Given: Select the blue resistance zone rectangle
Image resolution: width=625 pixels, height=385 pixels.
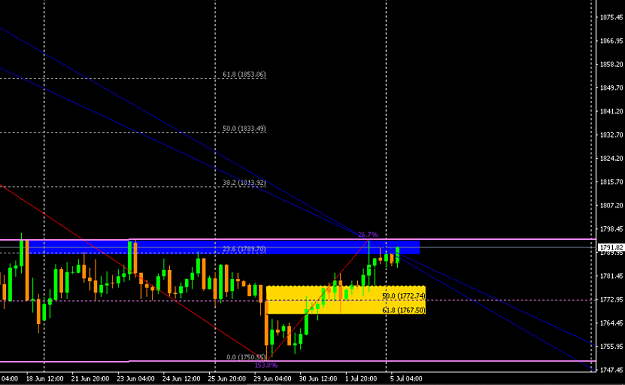Looking at the screenshot, I should pos(223,247).
